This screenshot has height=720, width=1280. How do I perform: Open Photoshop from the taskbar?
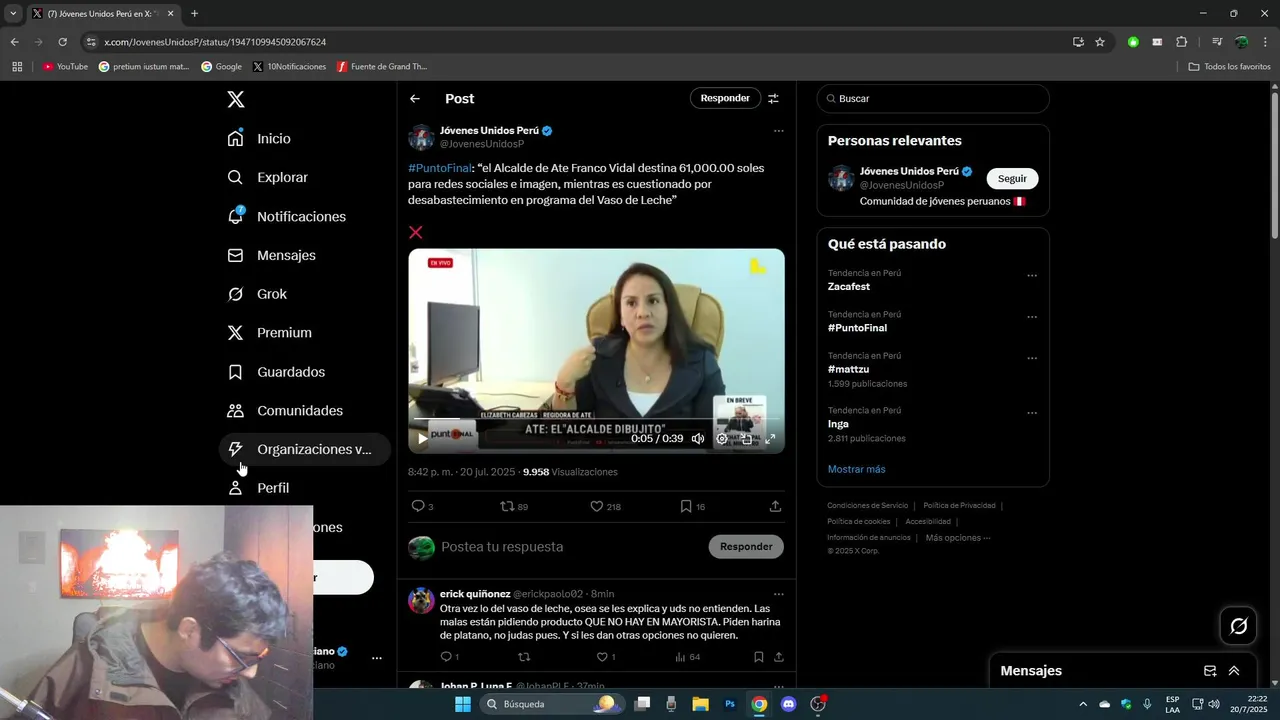point(730,704)
